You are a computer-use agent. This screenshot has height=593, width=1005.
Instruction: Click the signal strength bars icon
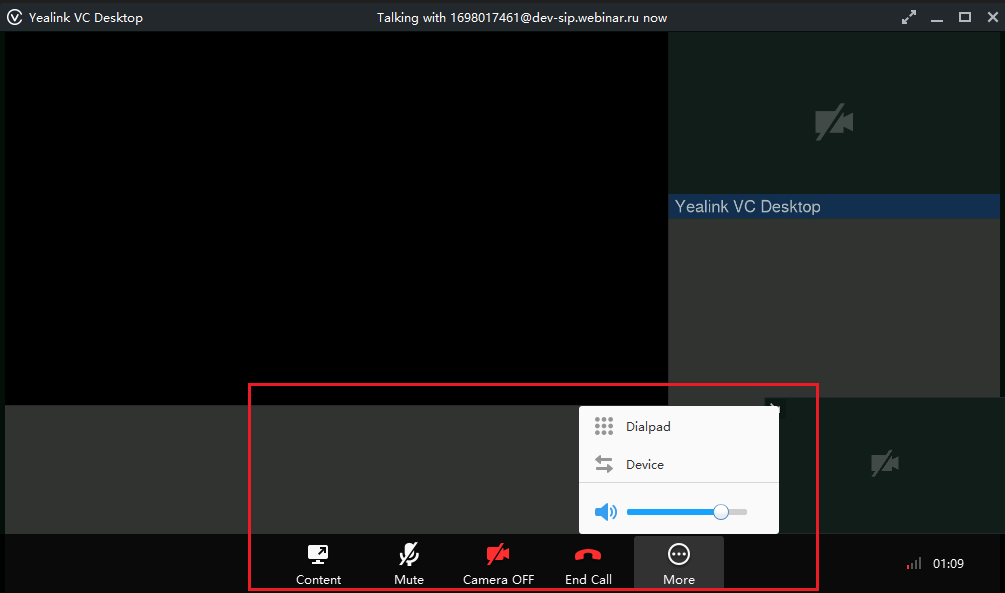(914, 564)
